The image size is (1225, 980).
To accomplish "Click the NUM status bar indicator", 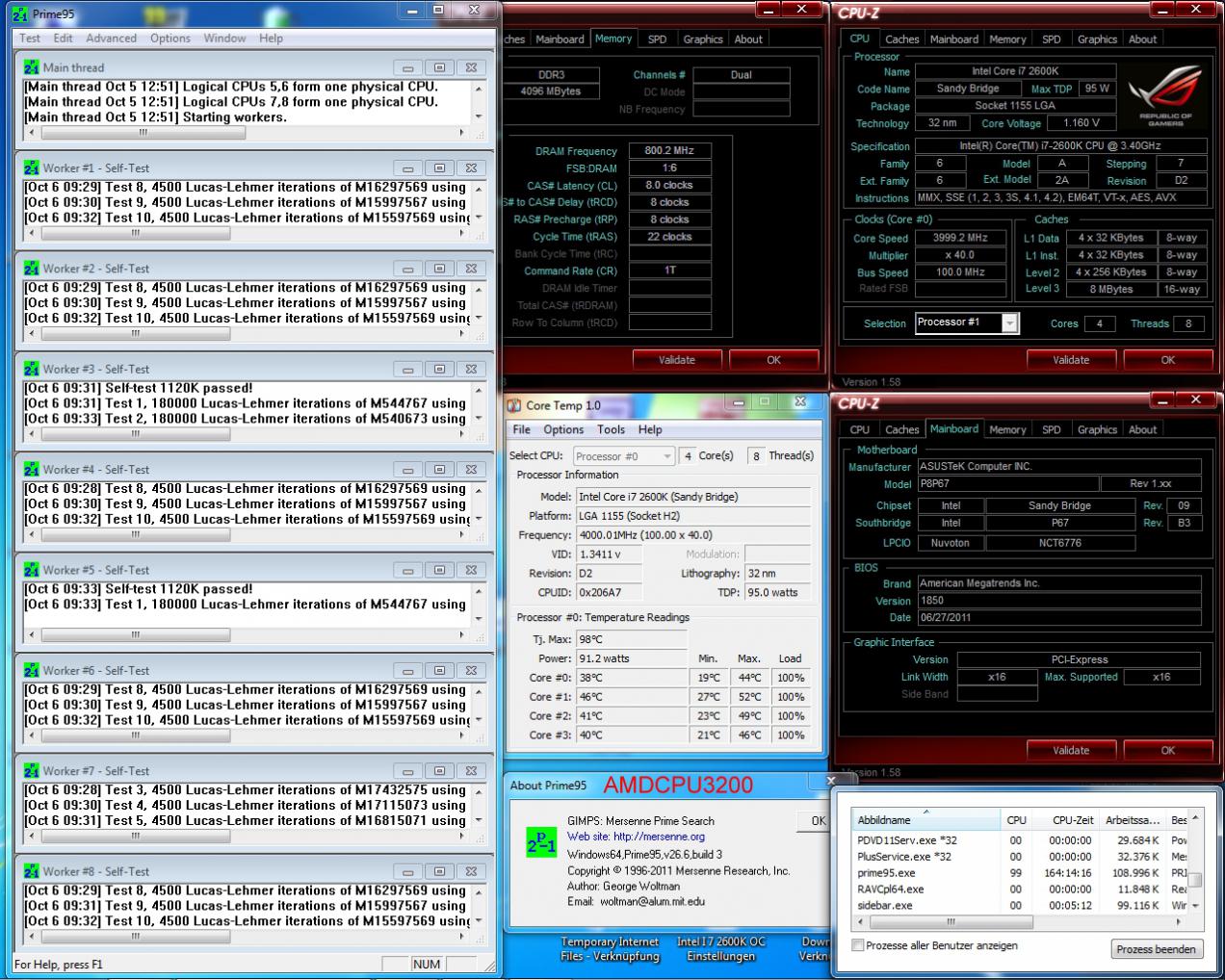I will tap(427, 964).
